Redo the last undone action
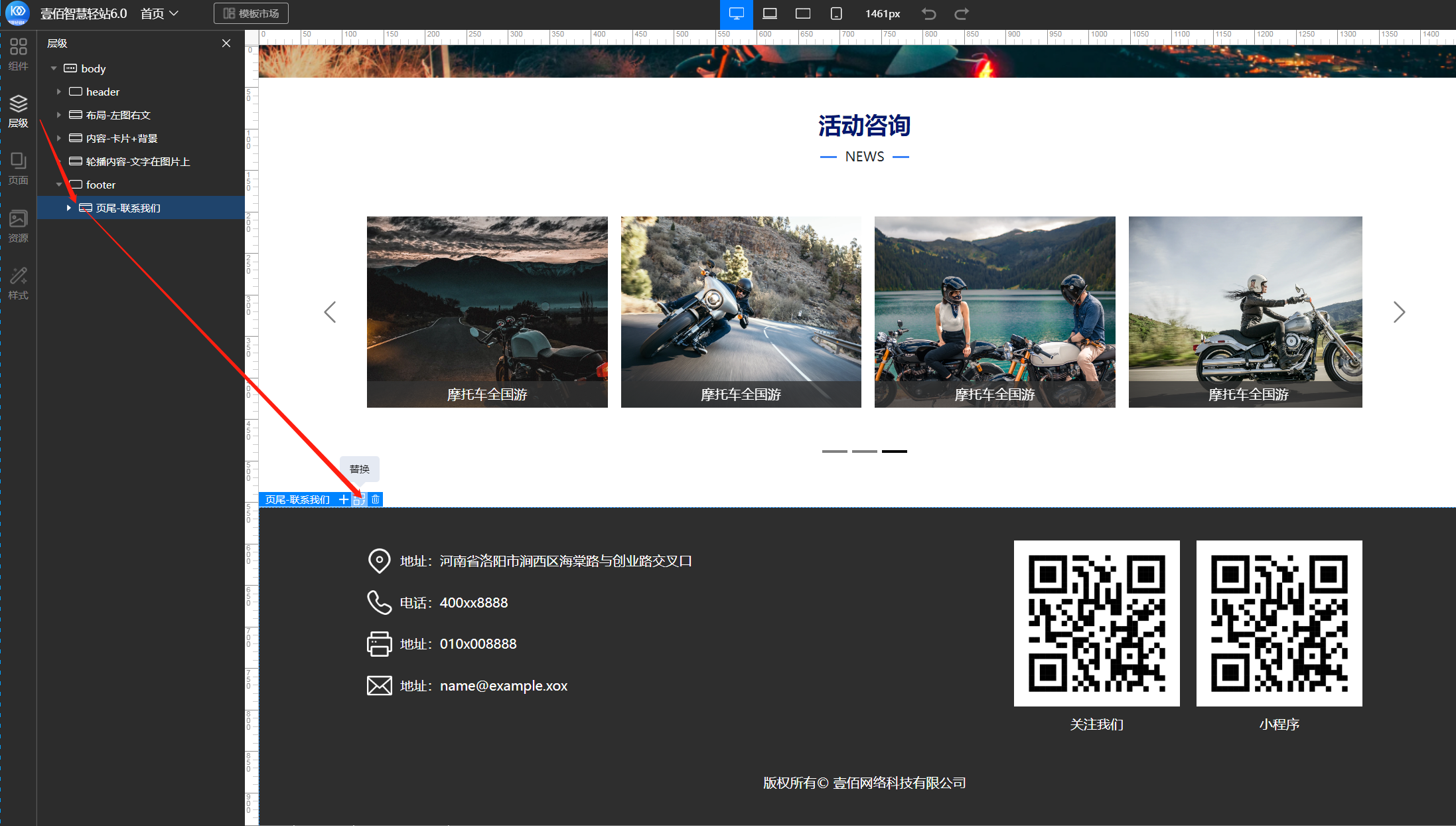Image resolution: width=1456 pixels, height=826 pixels. [x=962, y=13]
